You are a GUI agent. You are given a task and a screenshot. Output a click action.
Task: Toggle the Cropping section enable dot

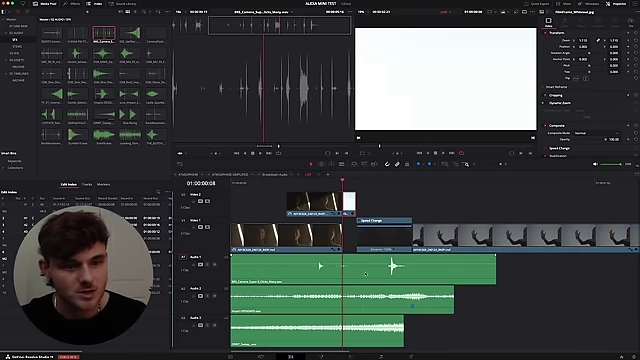point(545,95)
